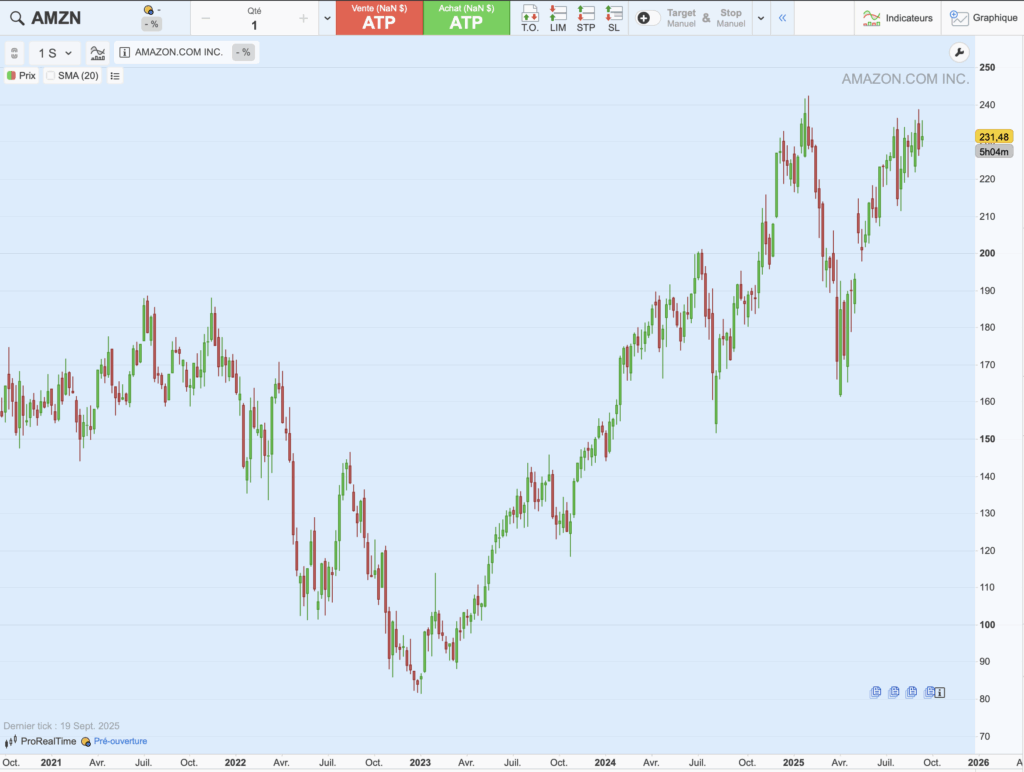Collapse the toolbar with the double-chevron
This screenshot has width=1024, height=772.
[x=782, y=17]
